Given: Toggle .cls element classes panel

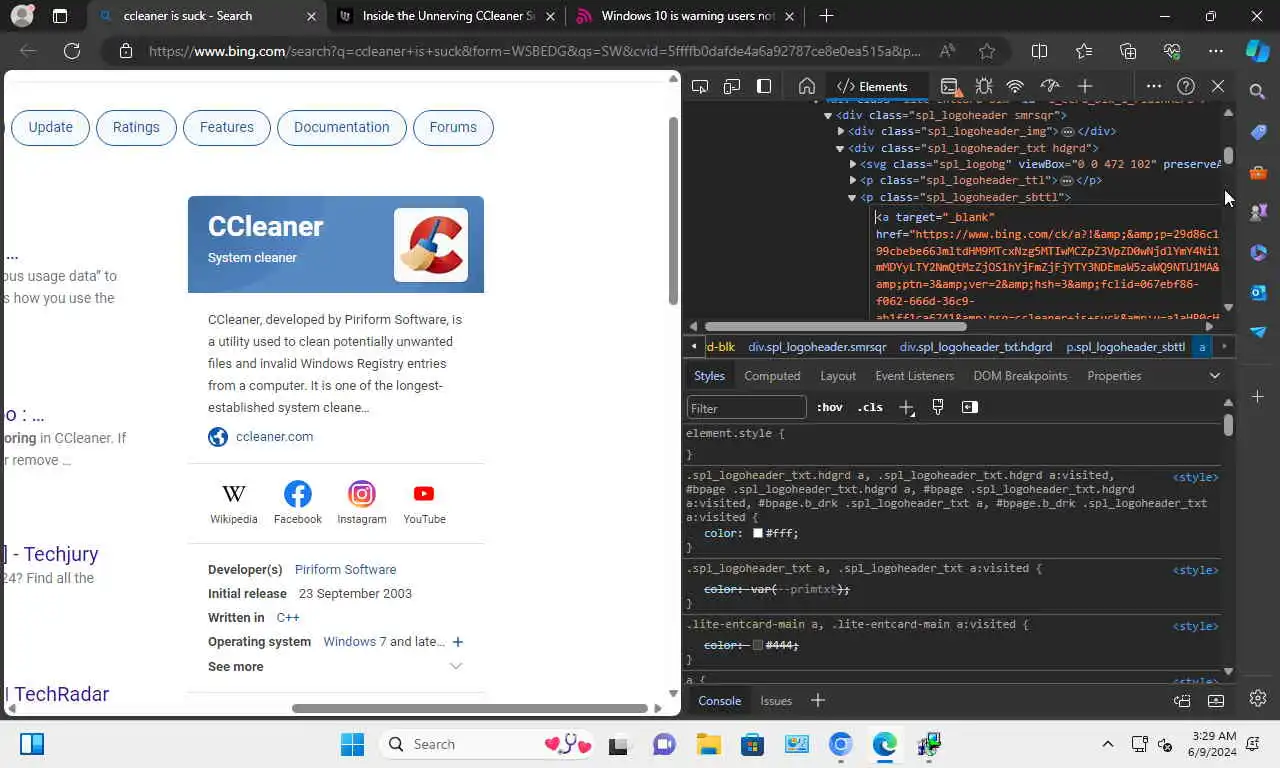Looking at the screenshot, I should [x=870, y=407].
